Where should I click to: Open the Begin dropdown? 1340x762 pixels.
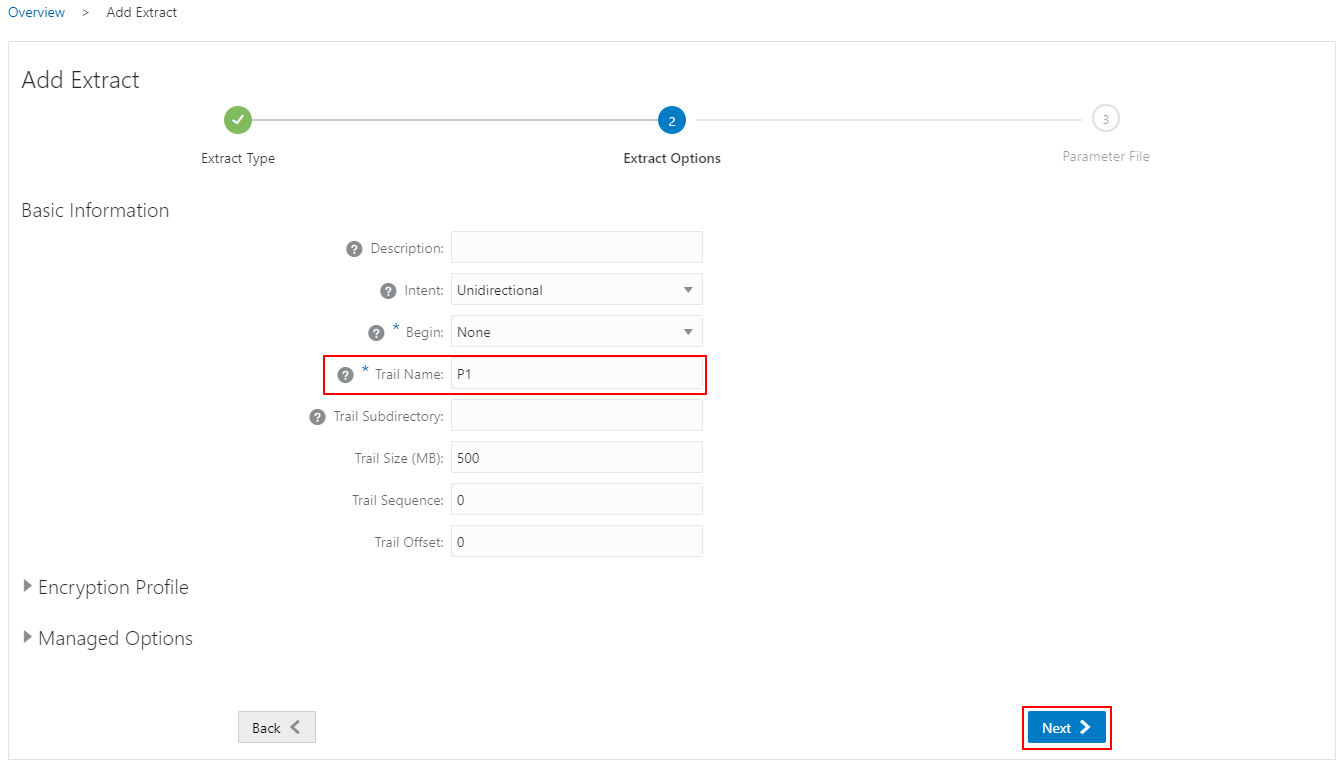coord(577,332)
